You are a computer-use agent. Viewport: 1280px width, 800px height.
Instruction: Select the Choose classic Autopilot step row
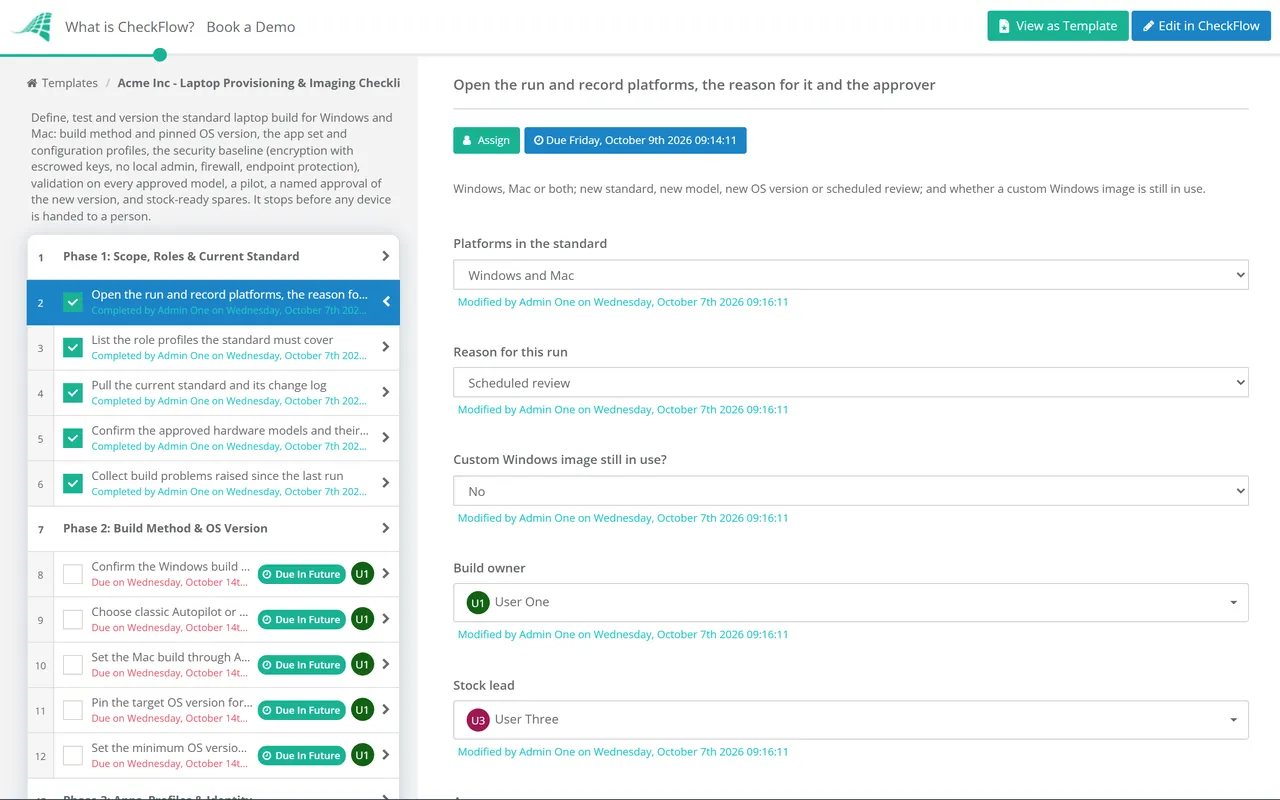[x=213, y=619]
